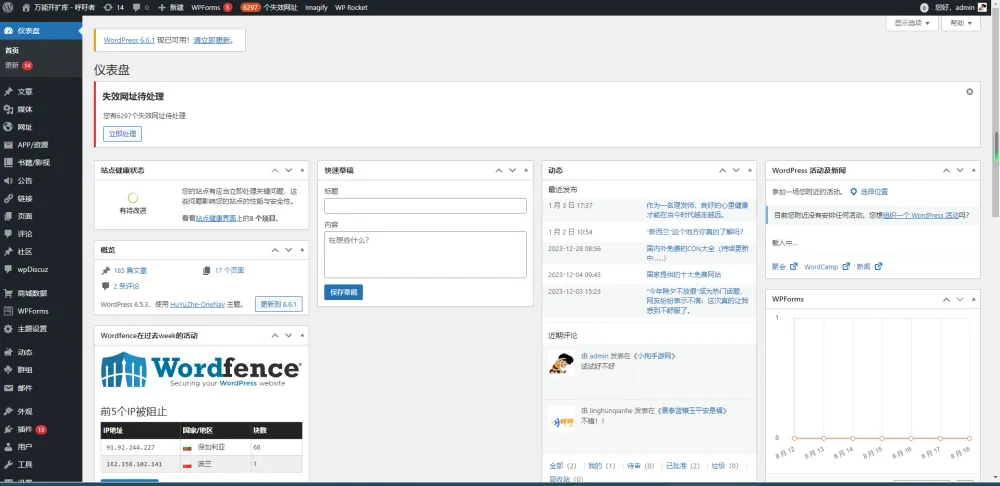
Task: Toggle the WPForms widget panel
Action: (x=973, y=298)
